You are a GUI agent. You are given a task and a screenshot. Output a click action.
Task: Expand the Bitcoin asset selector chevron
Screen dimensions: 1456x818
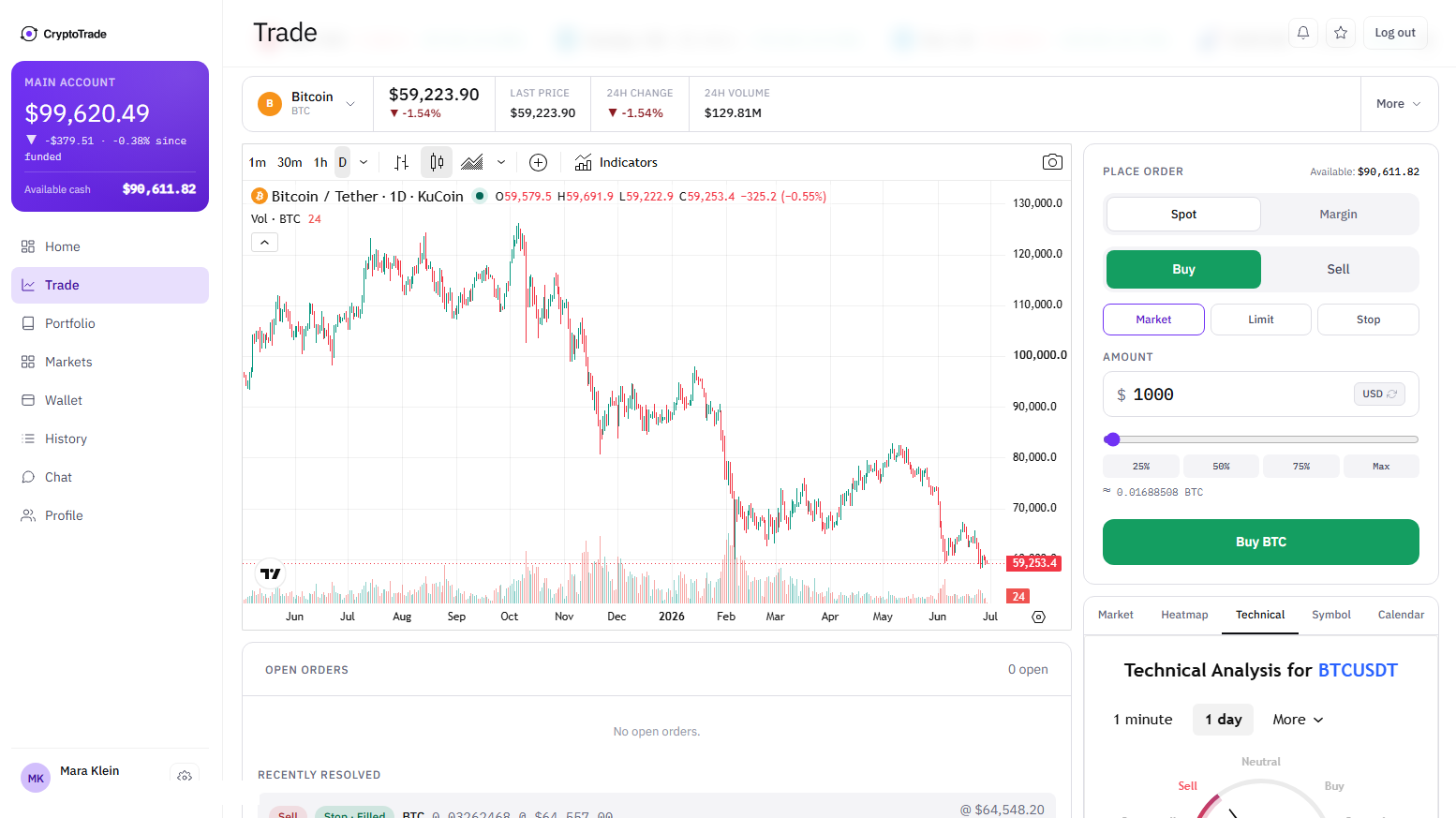pyautogui.click(x=350, y=104)
